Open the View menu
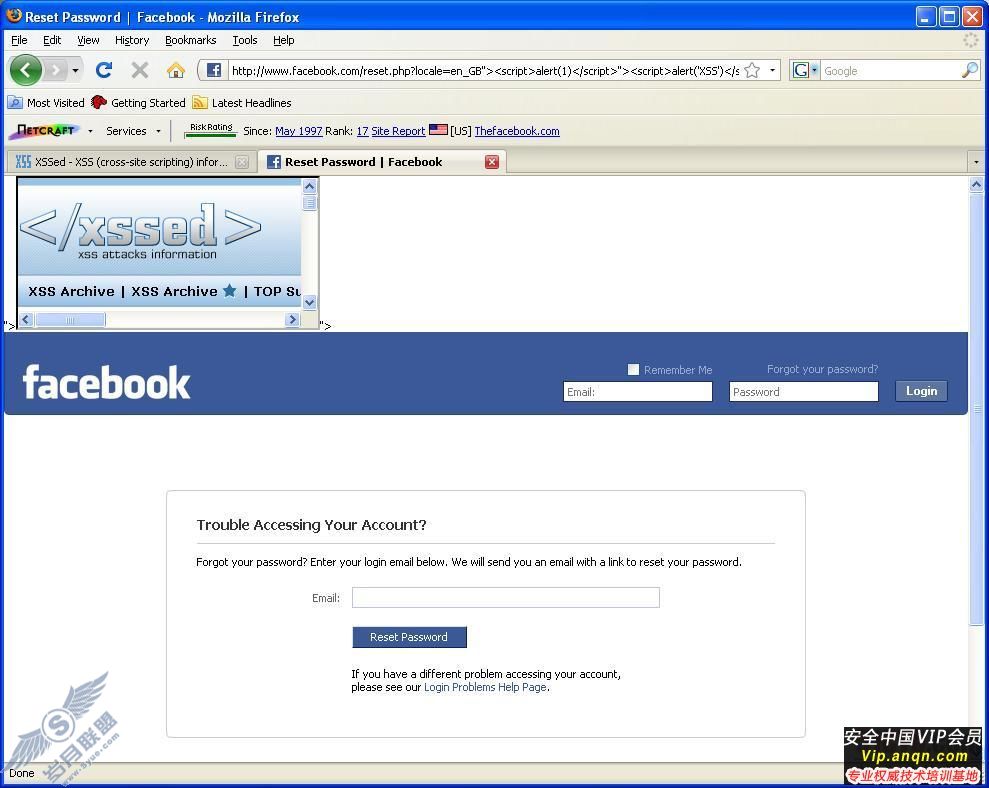This screenshot has height=788, width=989. click(x=88, y=40)
